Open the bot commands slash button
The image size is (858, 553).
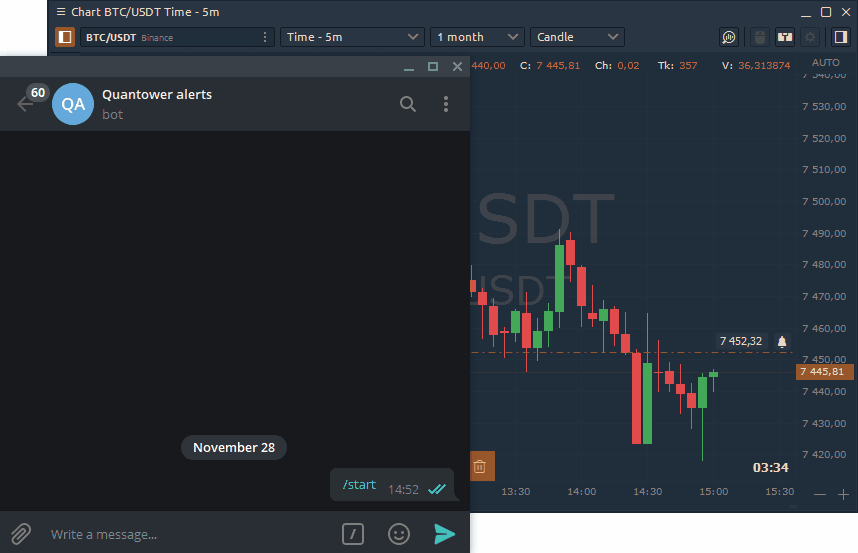tap(353, 534)
